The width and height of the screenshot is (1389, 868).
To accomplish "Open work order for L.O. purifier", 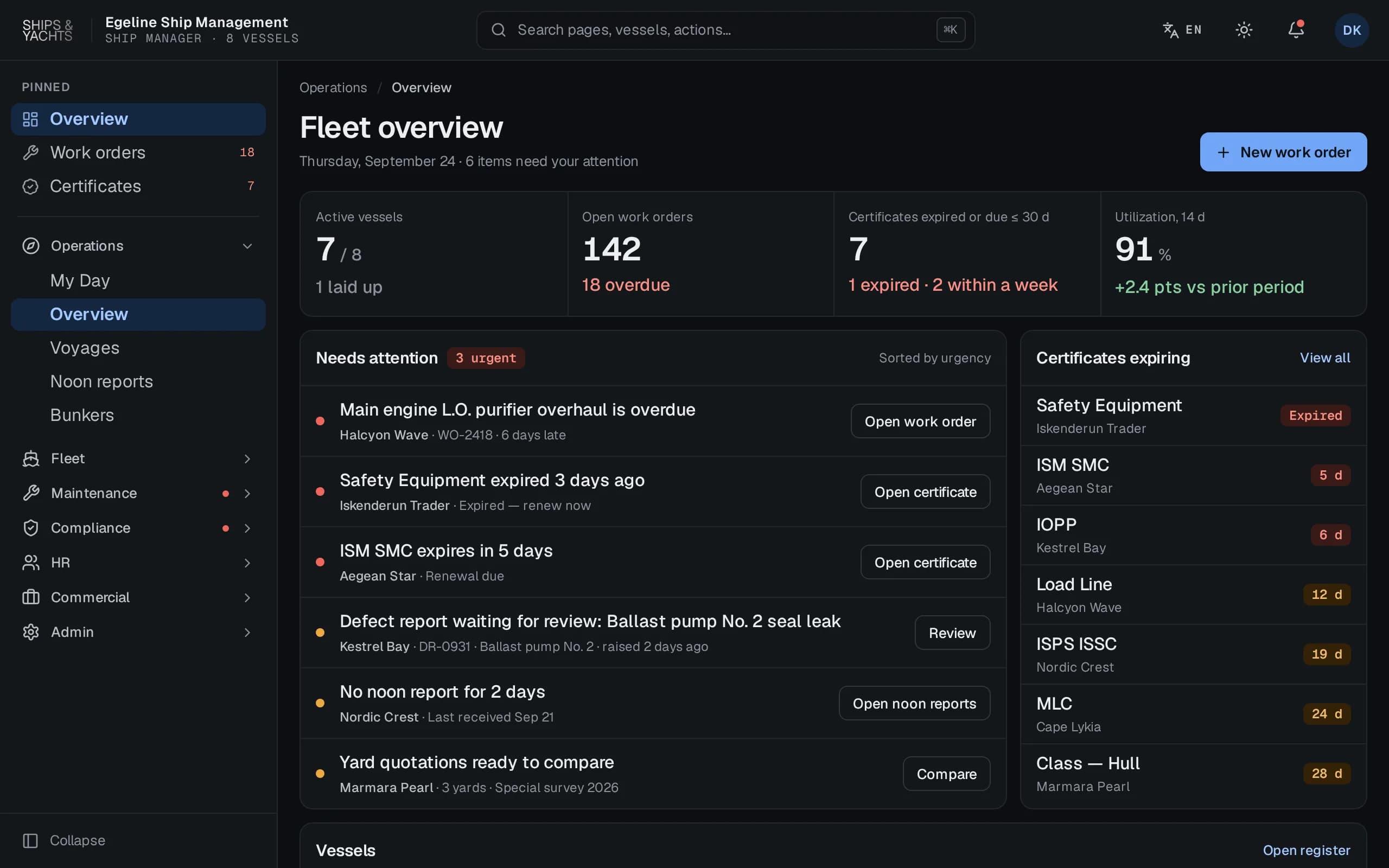I will (x=920, y=422).
